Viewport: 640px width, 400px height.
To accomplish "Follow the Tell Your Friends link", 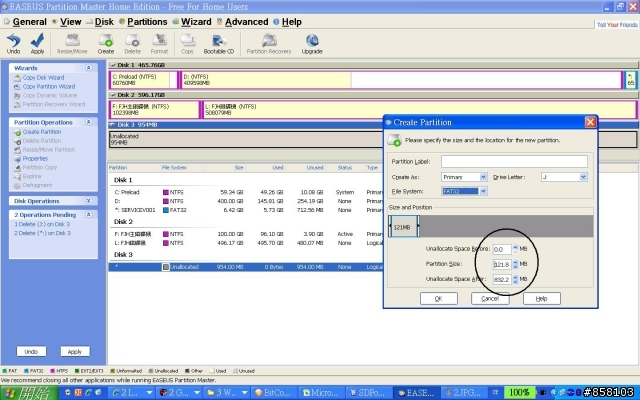I will (617, 25).
